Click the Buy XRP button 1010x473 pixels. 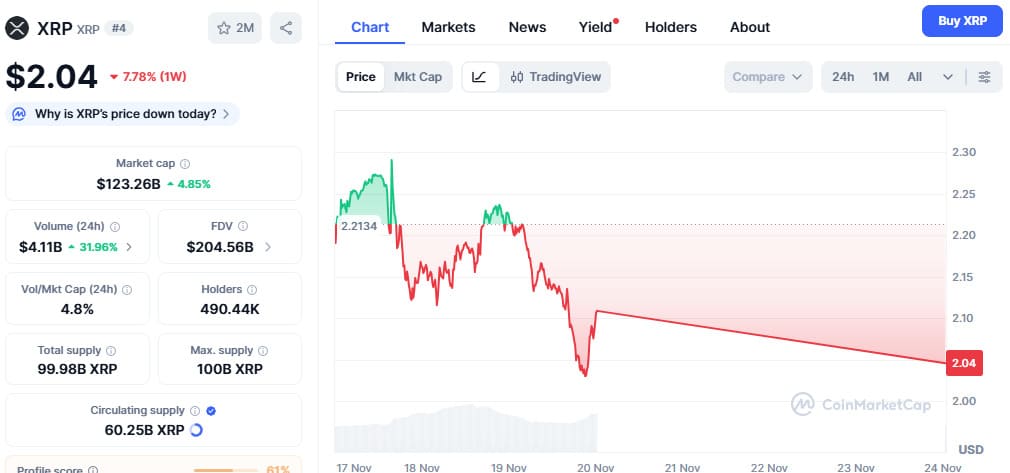pyautogui.click(x=962, y=21)
